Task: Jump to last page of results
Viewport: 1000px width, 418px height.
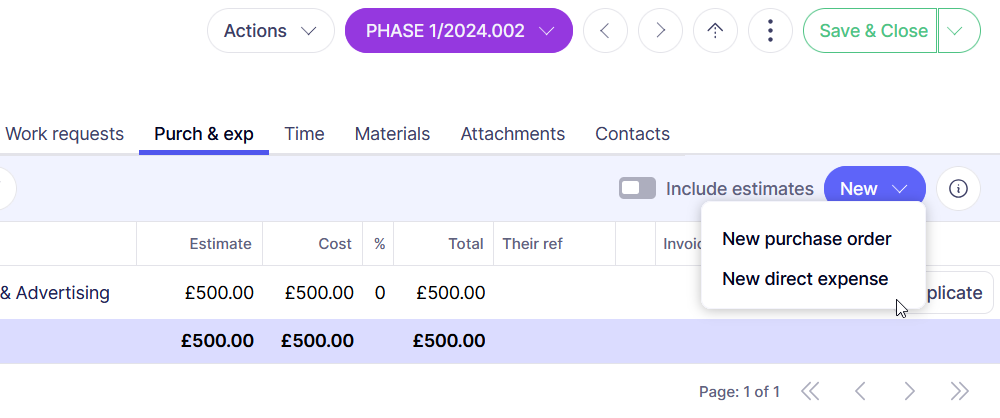Action: (x=960, y=391)
